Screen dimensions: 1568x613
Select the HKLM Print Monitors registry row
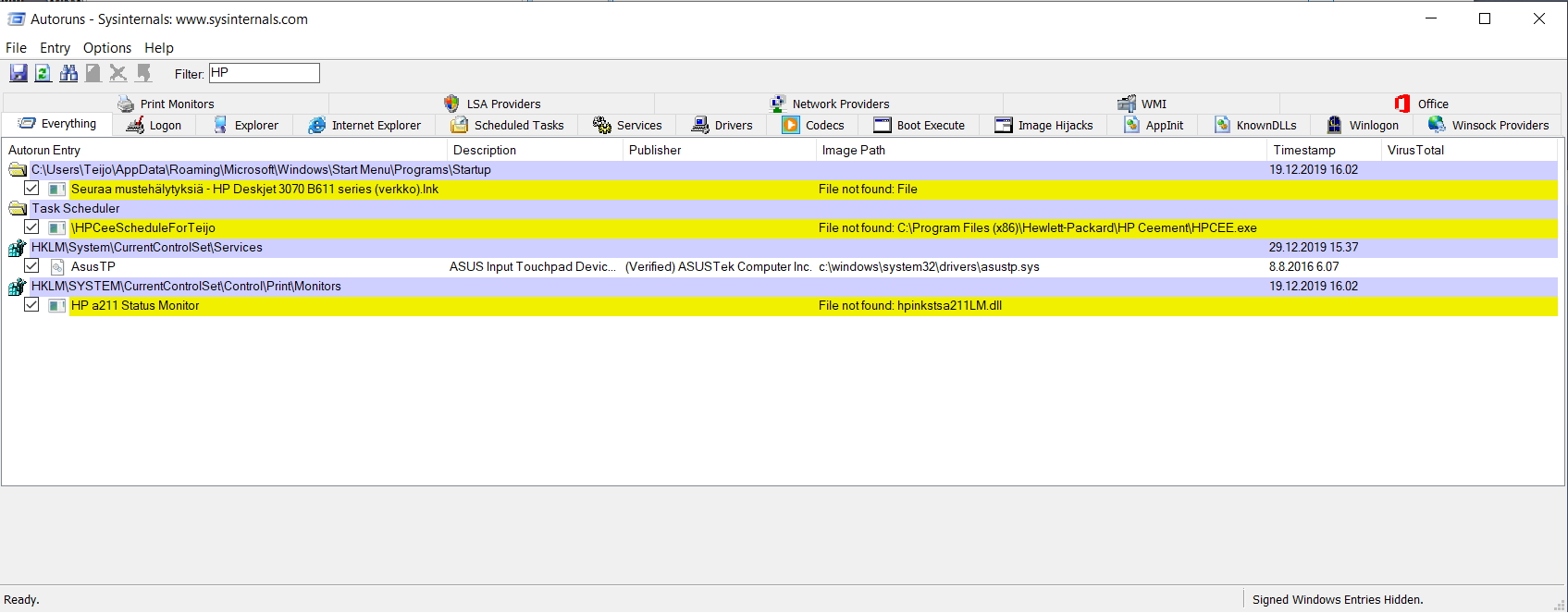781,286
